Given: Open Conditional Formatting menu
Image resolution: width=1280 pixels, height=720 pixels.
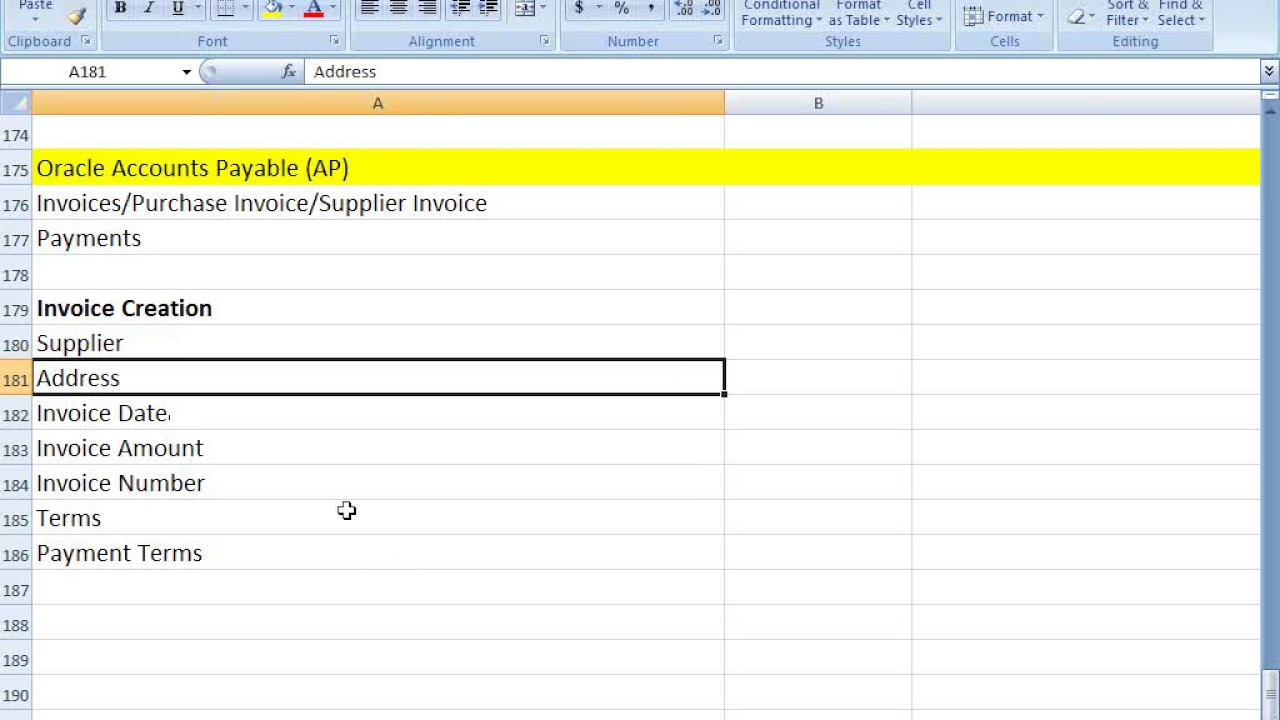Looking at the screenshot, I should [782, 13].
